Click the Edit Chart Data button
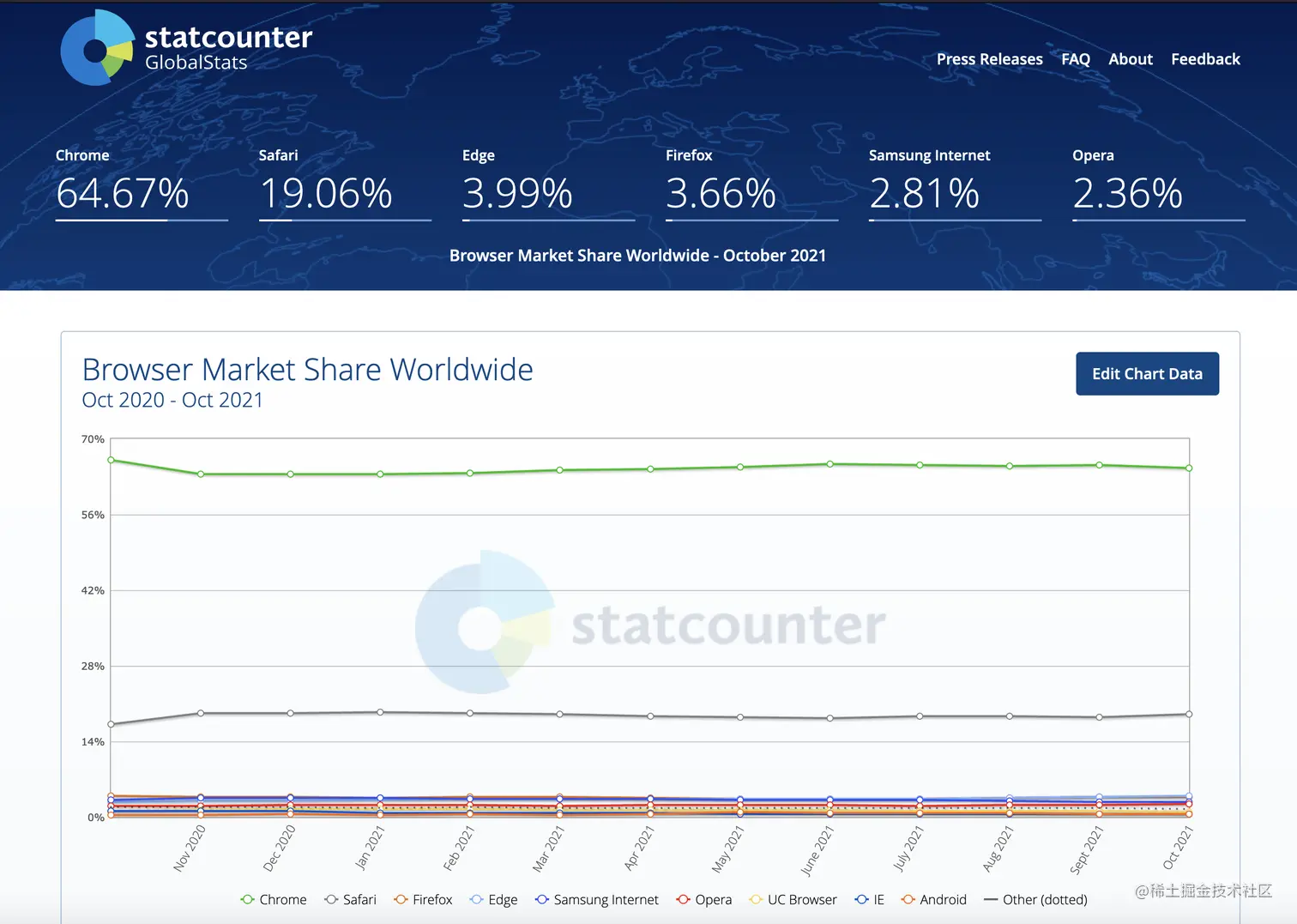Viewport: 1297px width, 924px height. point(1147,373)
